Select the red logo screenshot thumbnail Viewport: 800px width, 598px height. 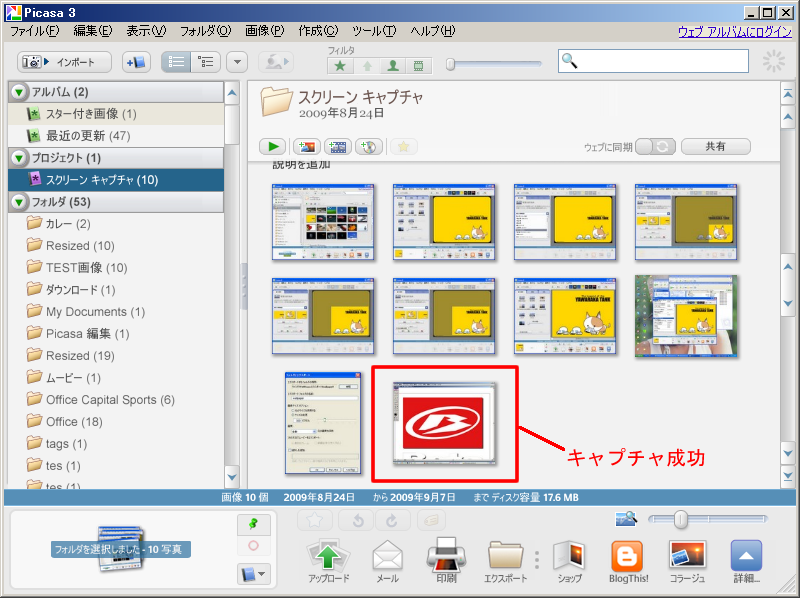click(x=444, y=423)
